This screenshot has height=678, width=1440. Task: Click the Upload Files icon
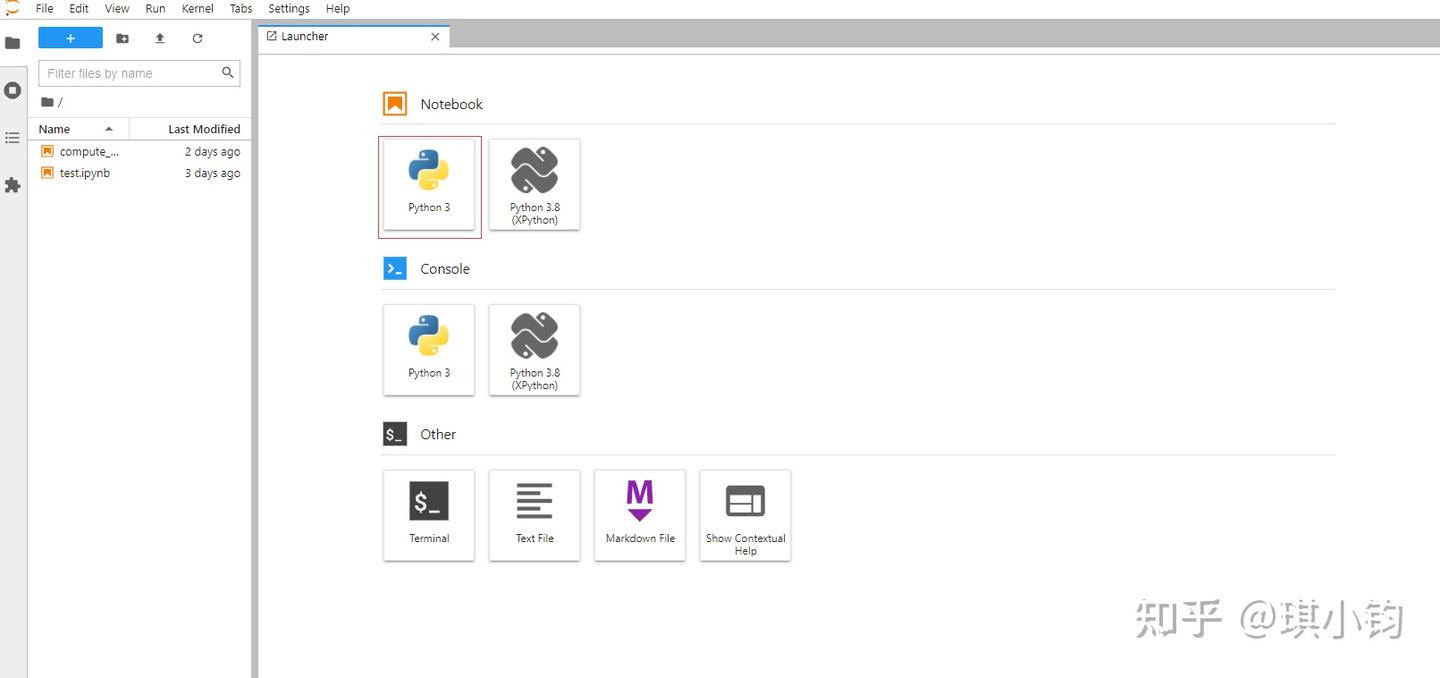pos(160,38)
